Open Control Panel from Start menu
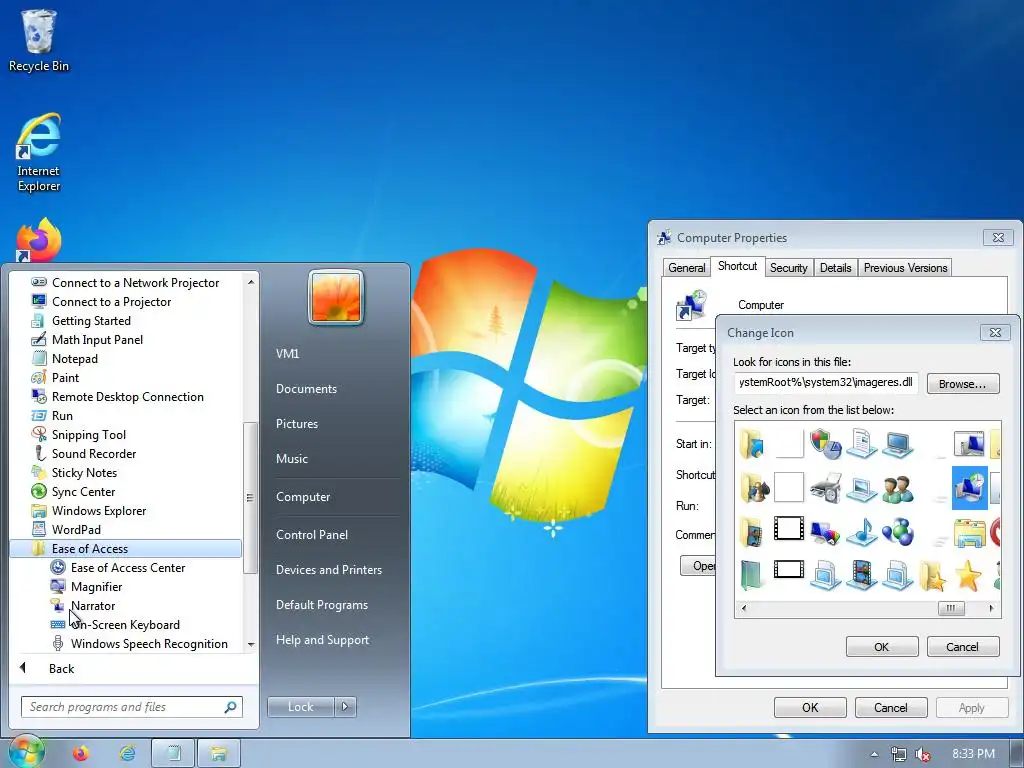 [312, 534]
